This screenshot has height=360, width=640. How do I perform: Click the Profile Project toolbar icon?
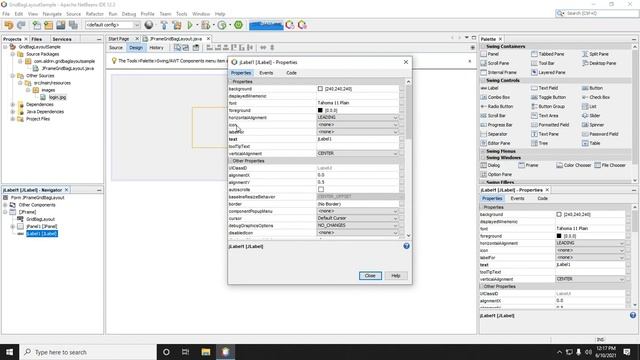click(x=222, y=25)
